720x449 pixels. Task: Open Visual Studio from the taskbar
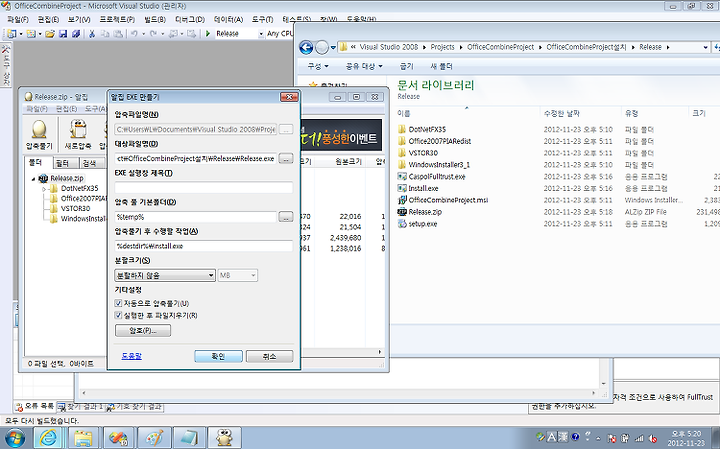click(118, 438)
